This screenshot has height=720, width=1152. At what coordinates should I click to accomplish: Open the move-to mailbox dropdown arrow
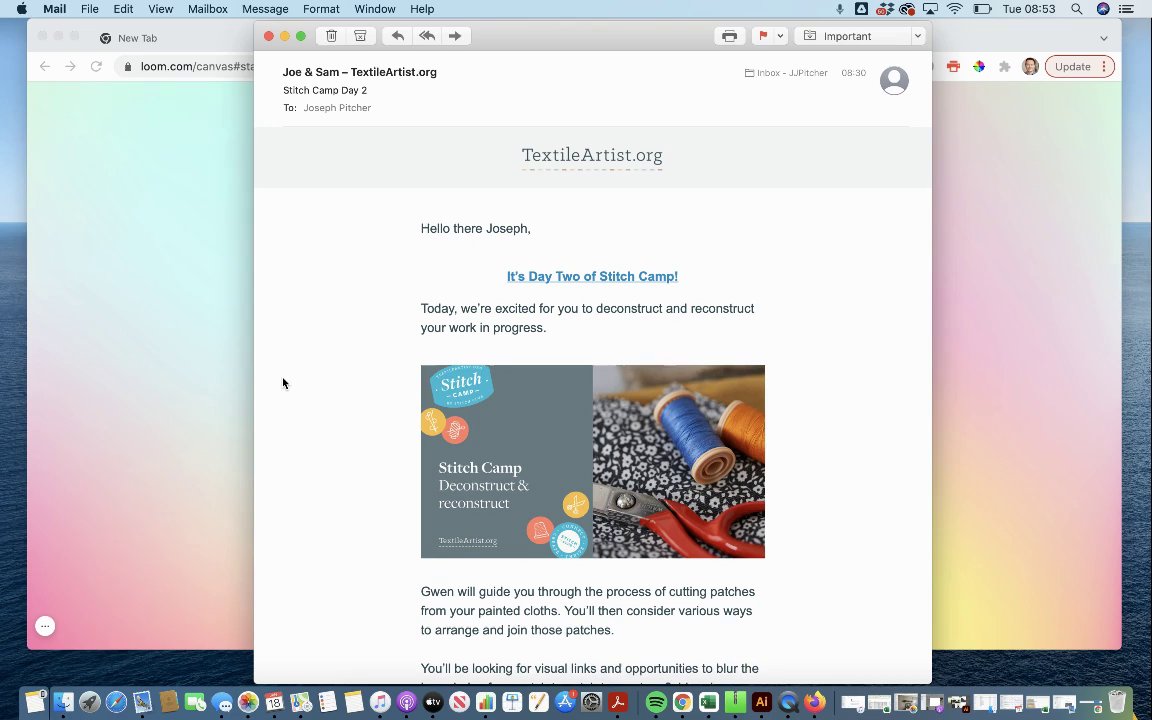click(x=918, y=36)
